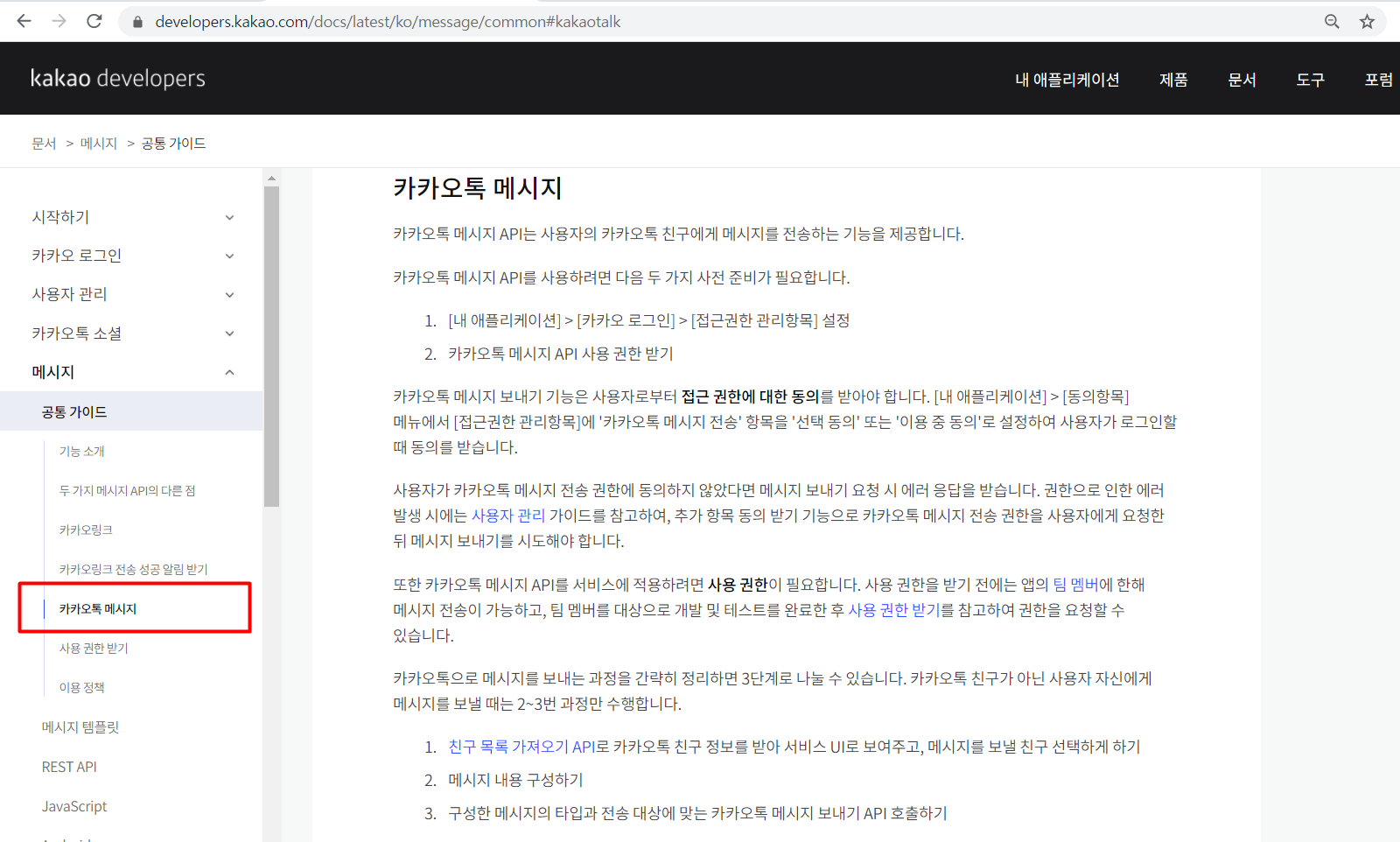
Task: Open 메시지 템플릿 in the sidebar
Action: [80, 727]
